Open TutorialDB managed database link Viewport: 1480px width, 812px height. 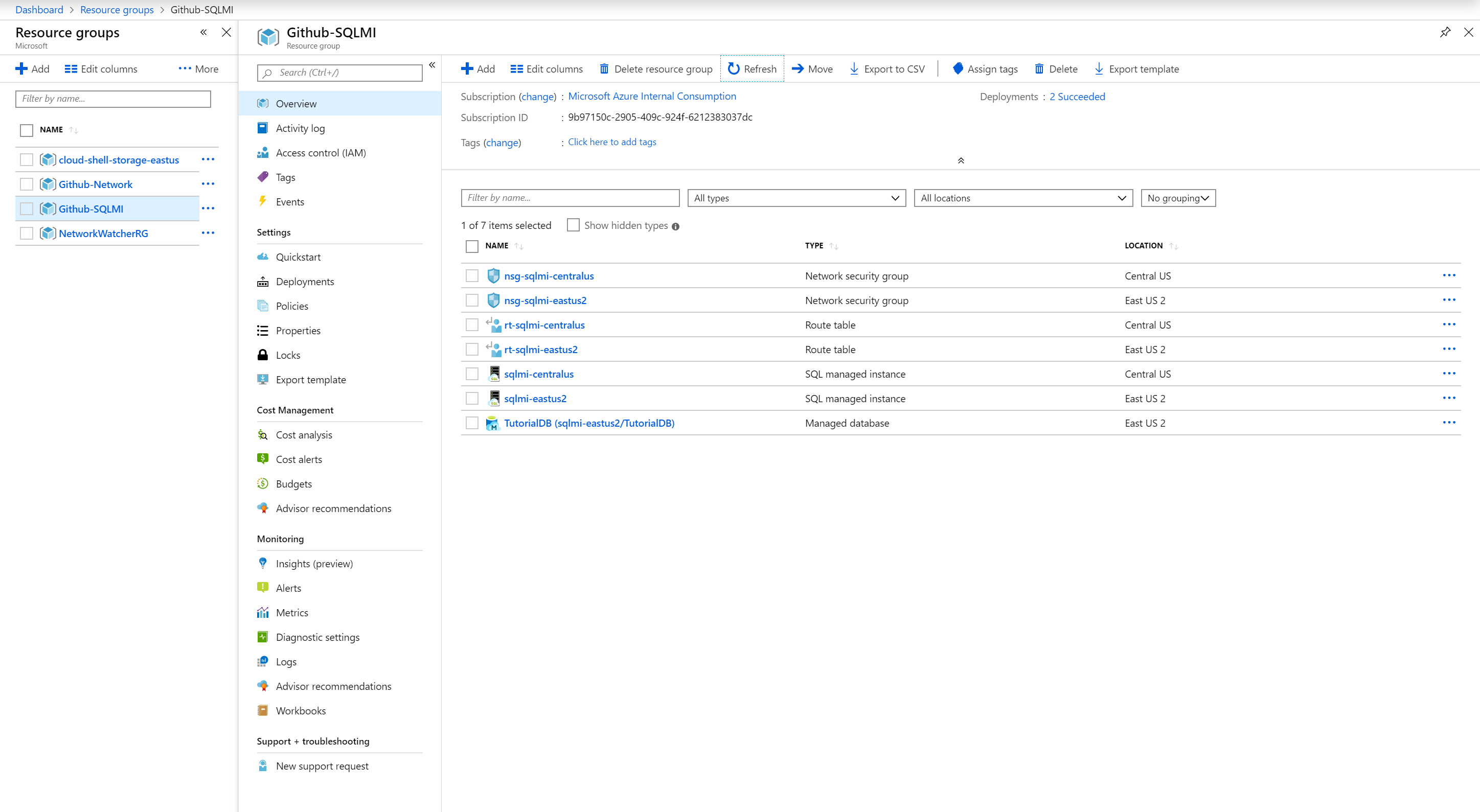coord(589,423)
